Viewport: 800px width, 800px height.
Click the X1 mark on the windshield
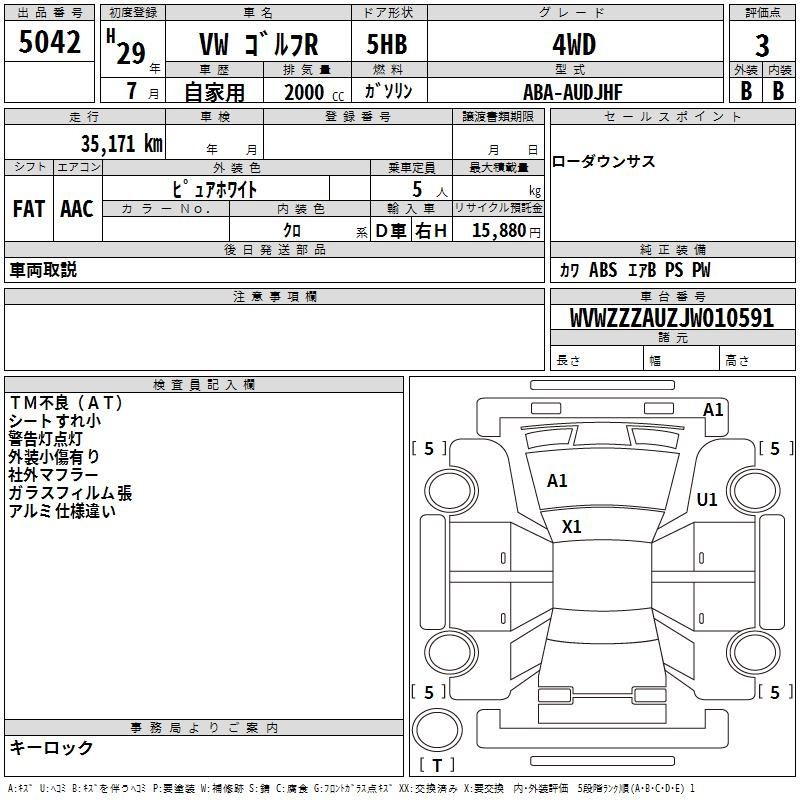(571, 527)
